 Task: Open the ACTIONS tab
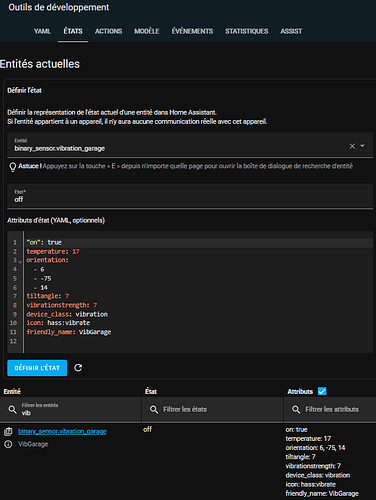tap(108, 31)
